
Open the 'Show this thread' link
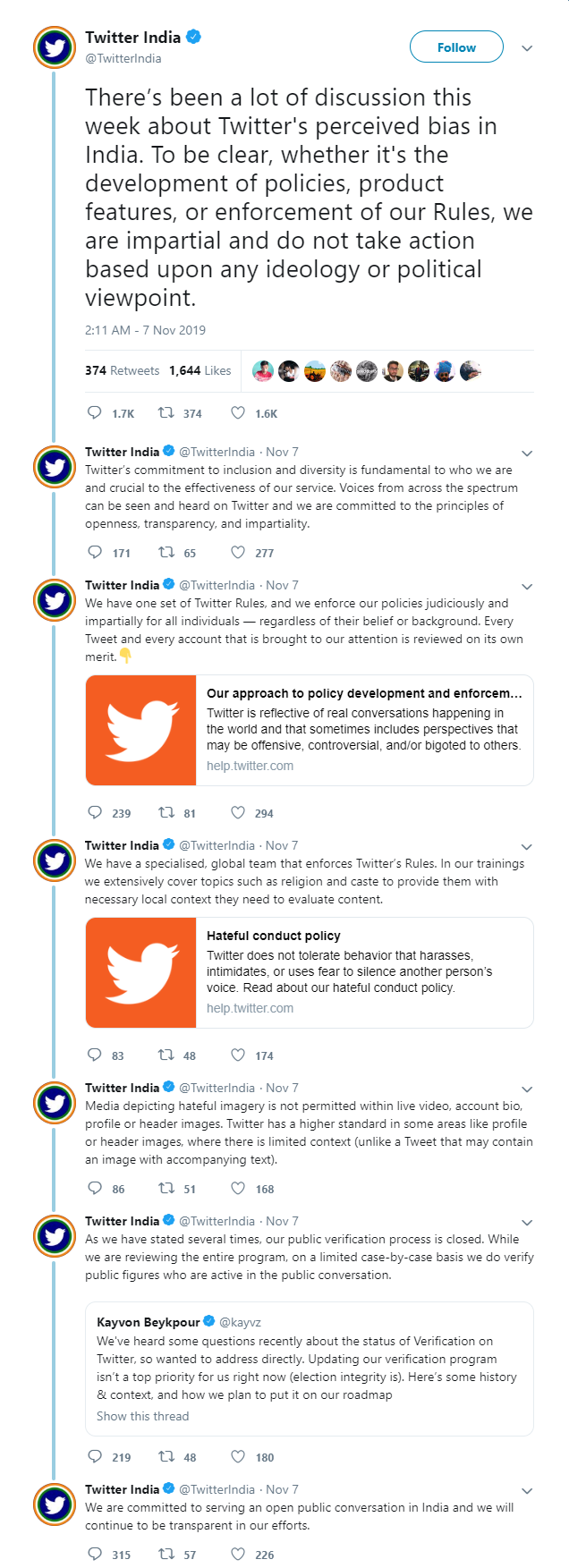point(143,1416)
